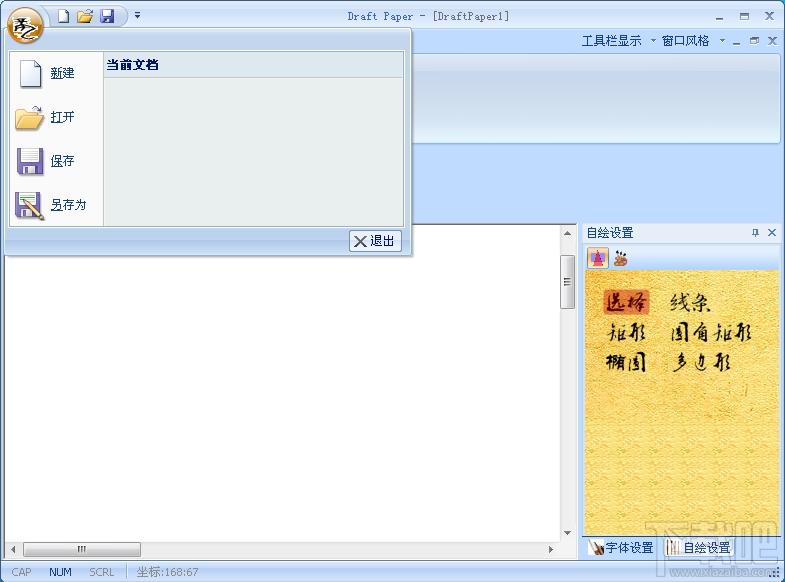This screenshot has width=785, height=582.
Task: Click the vertical scrollbar up arrow
Action: point(567,233)
